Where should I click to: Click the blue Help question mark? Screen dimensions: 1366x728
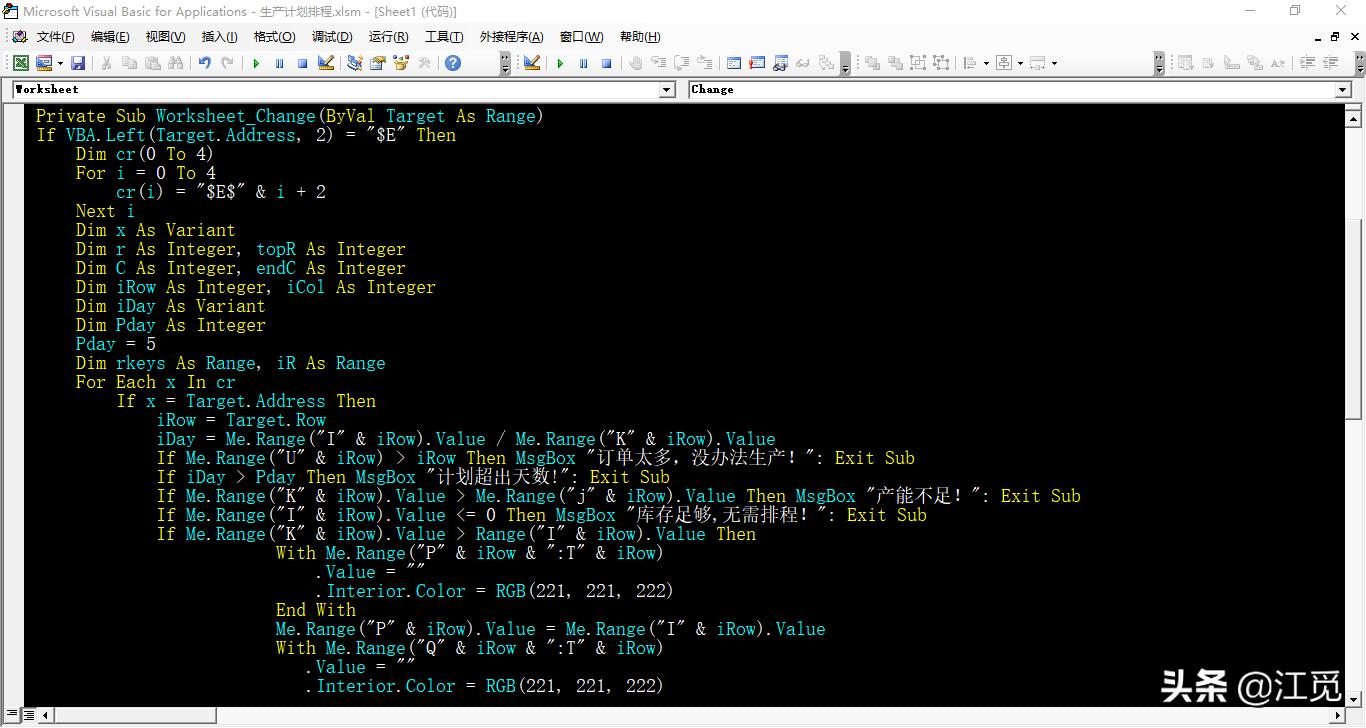click(453, 63)
